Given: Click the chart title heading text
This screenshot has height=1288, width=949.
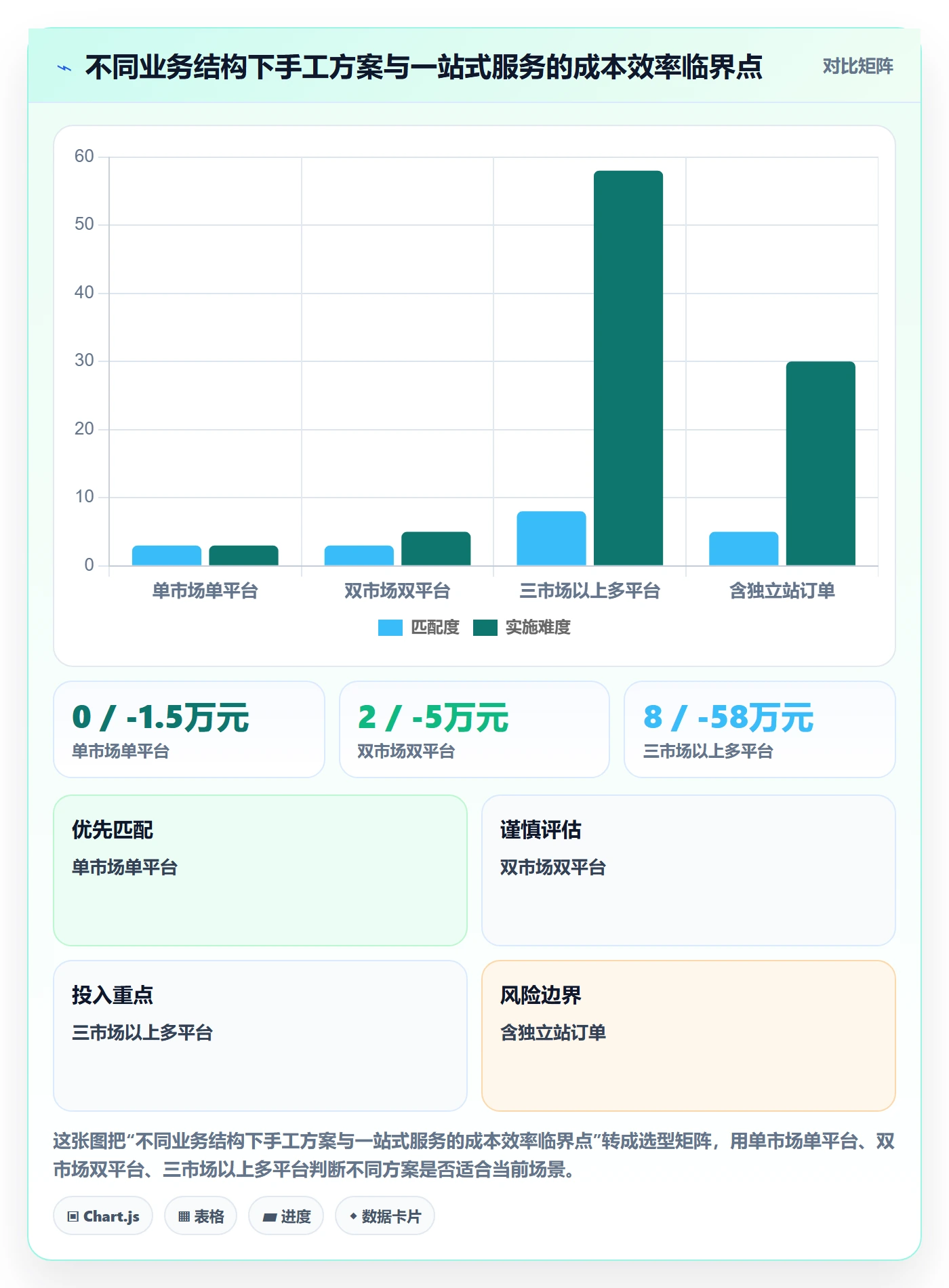Looking at the screenshot, I should [x=424, y=67].
